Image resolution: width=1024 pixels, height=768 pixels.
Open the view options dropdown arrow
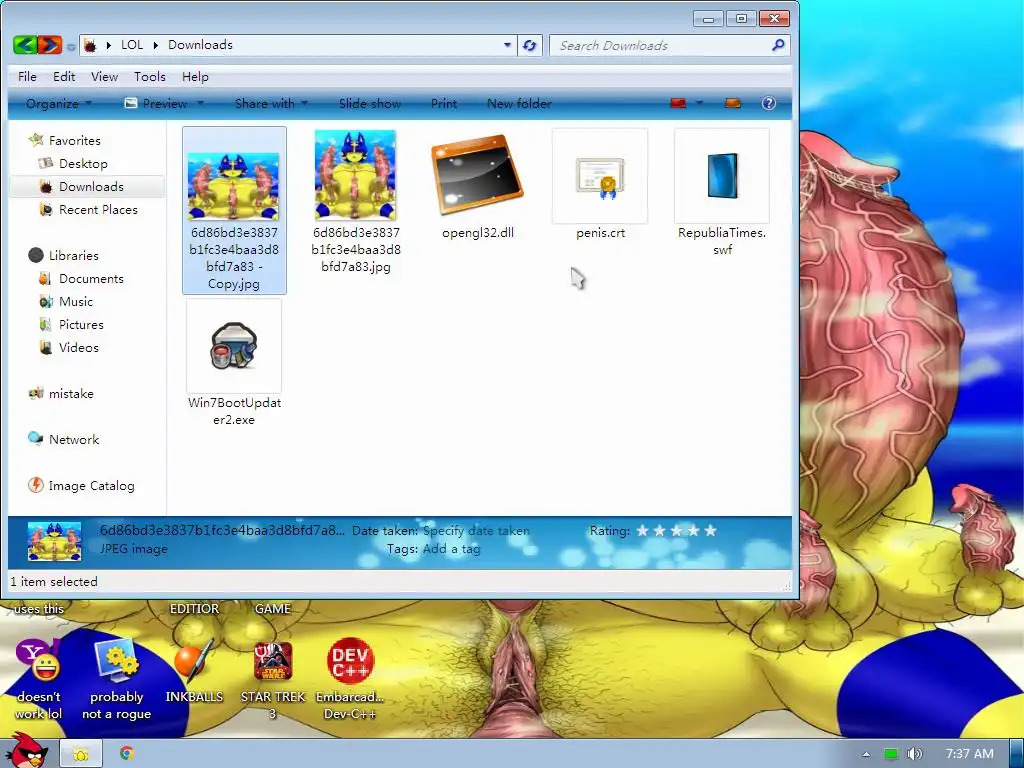click(699, 103)
